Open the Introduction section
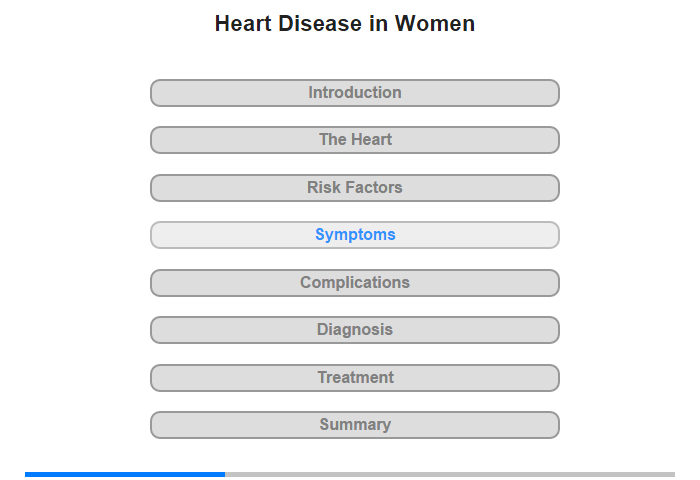 (x=354, y=93)
